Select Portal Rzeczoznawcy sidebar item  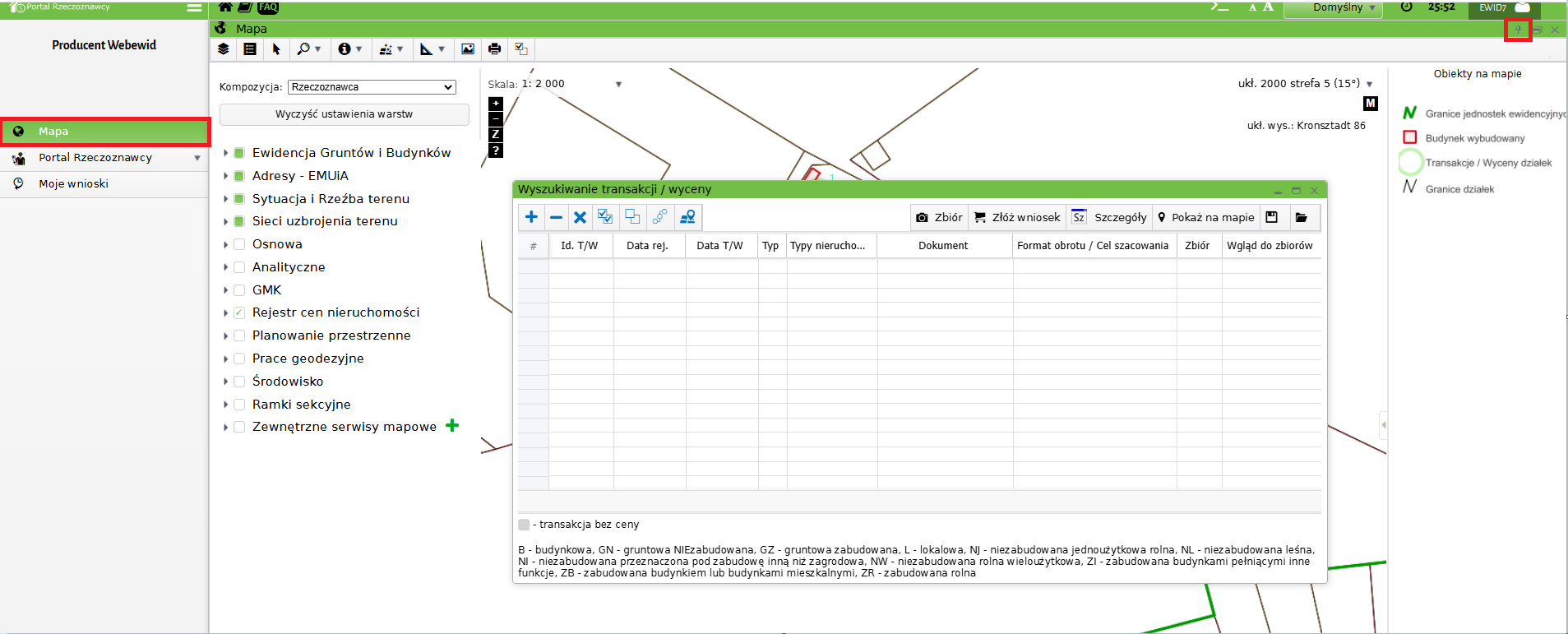point(95,158)
